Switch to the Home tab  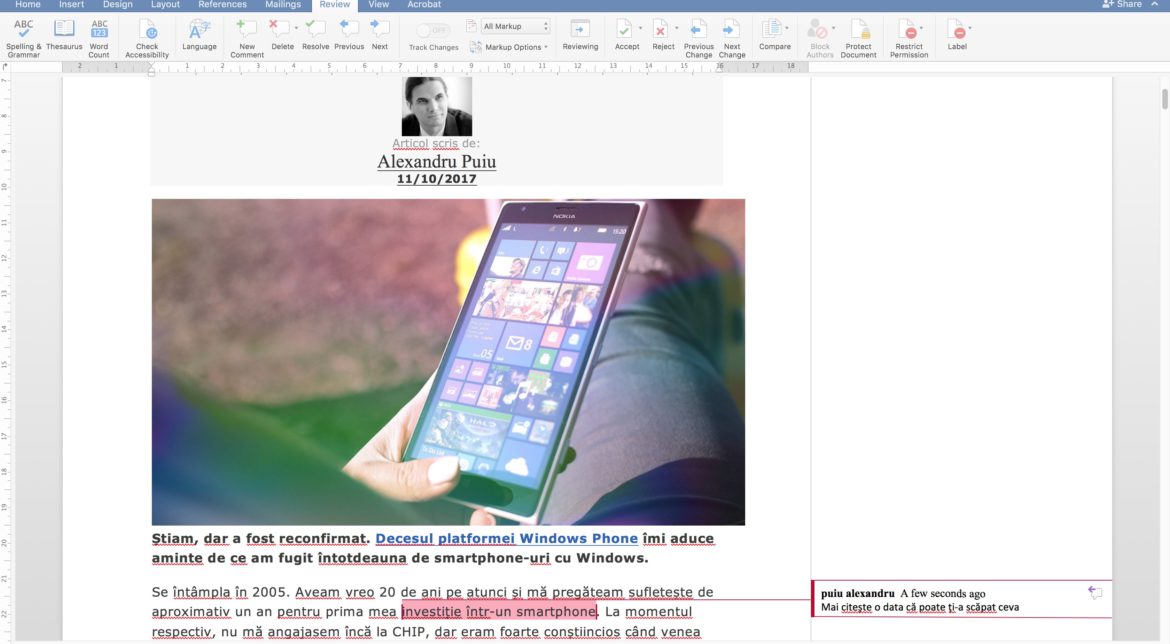tap(28, 4)
